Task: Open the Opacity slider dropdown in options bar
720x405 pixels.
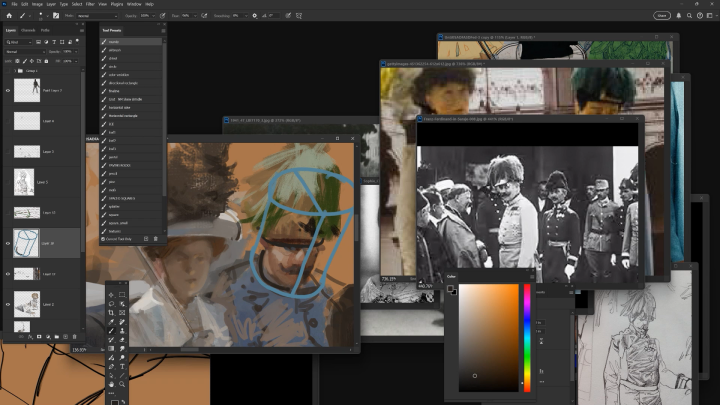Action: 153,16
